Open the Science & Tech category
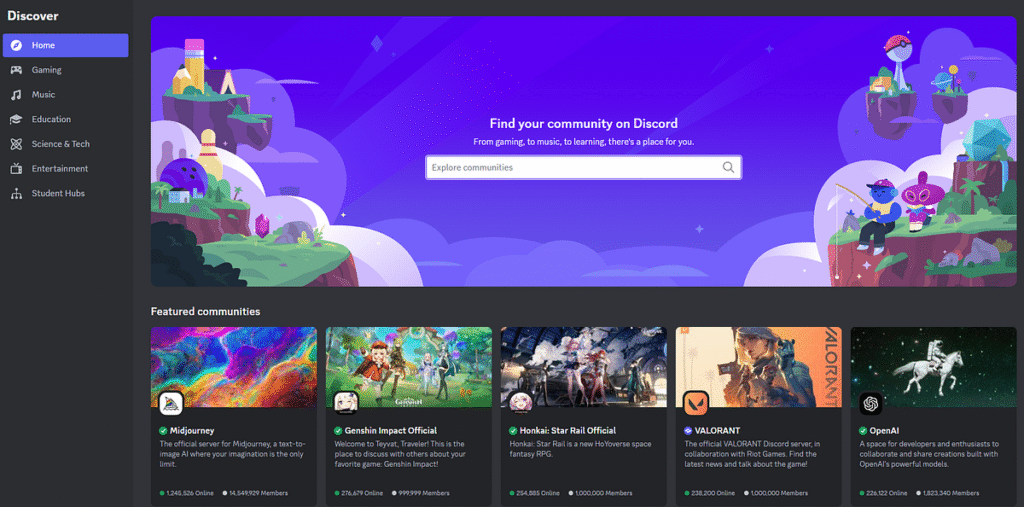 [65, 144]
